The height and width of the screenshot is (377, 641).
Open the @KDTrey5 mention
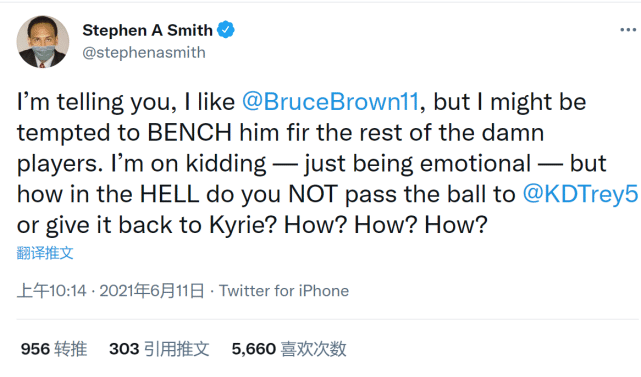(x=580, y=194)
